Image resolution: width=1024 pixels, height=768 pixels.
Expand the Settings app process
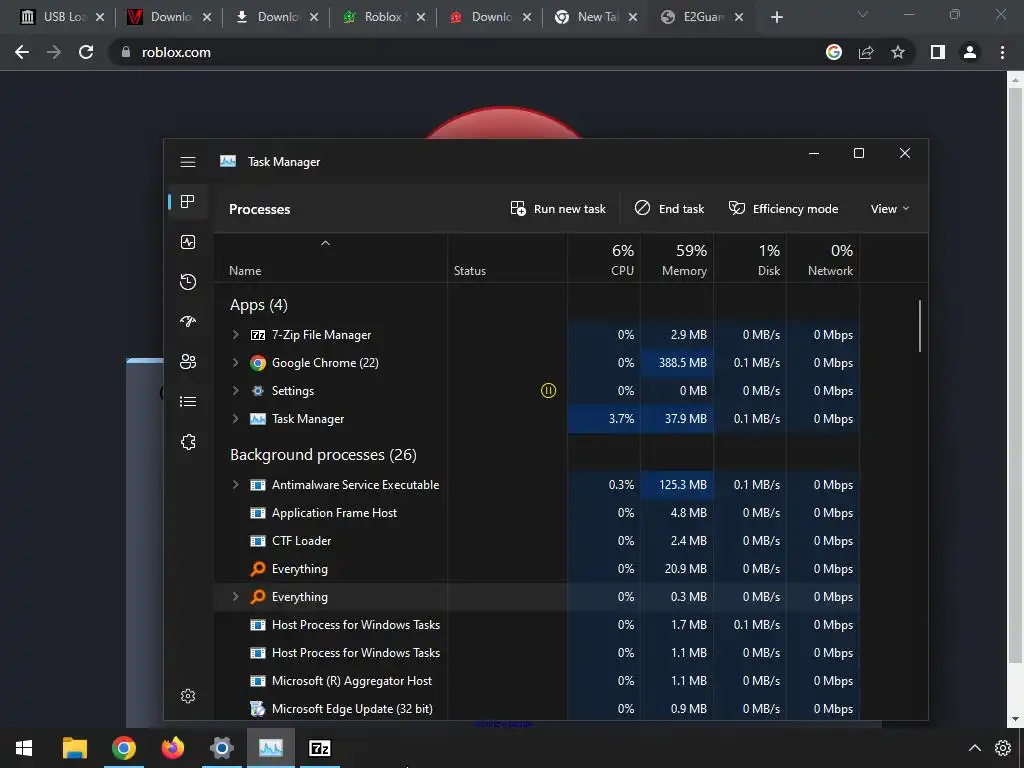pyautogui.click(x=236, y=391)
